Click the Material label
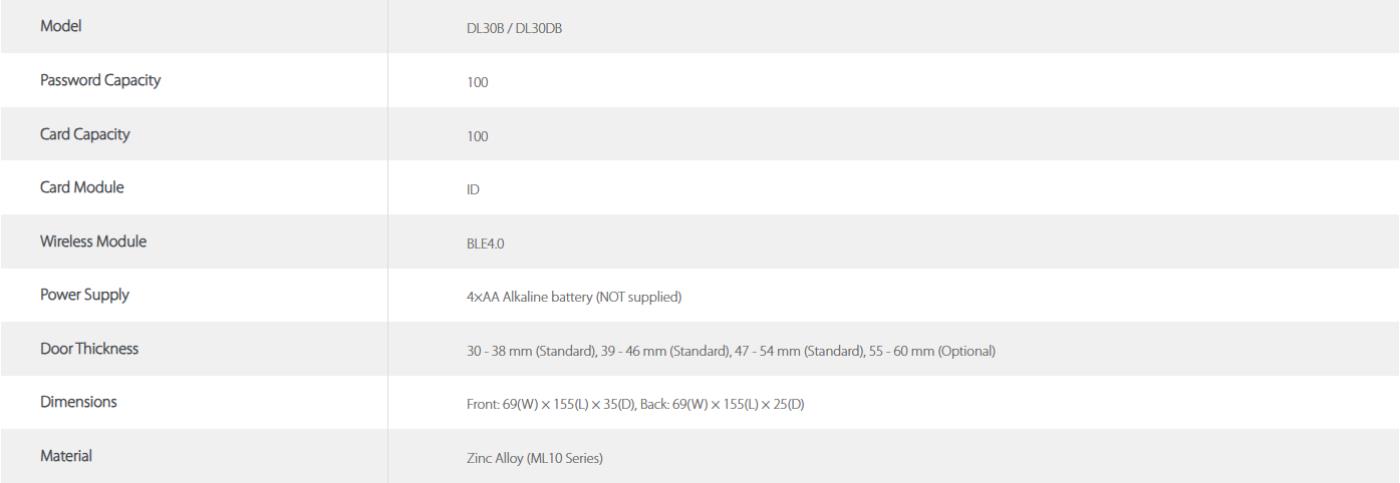Screen dimensions: 1400x483 [68, 456]
